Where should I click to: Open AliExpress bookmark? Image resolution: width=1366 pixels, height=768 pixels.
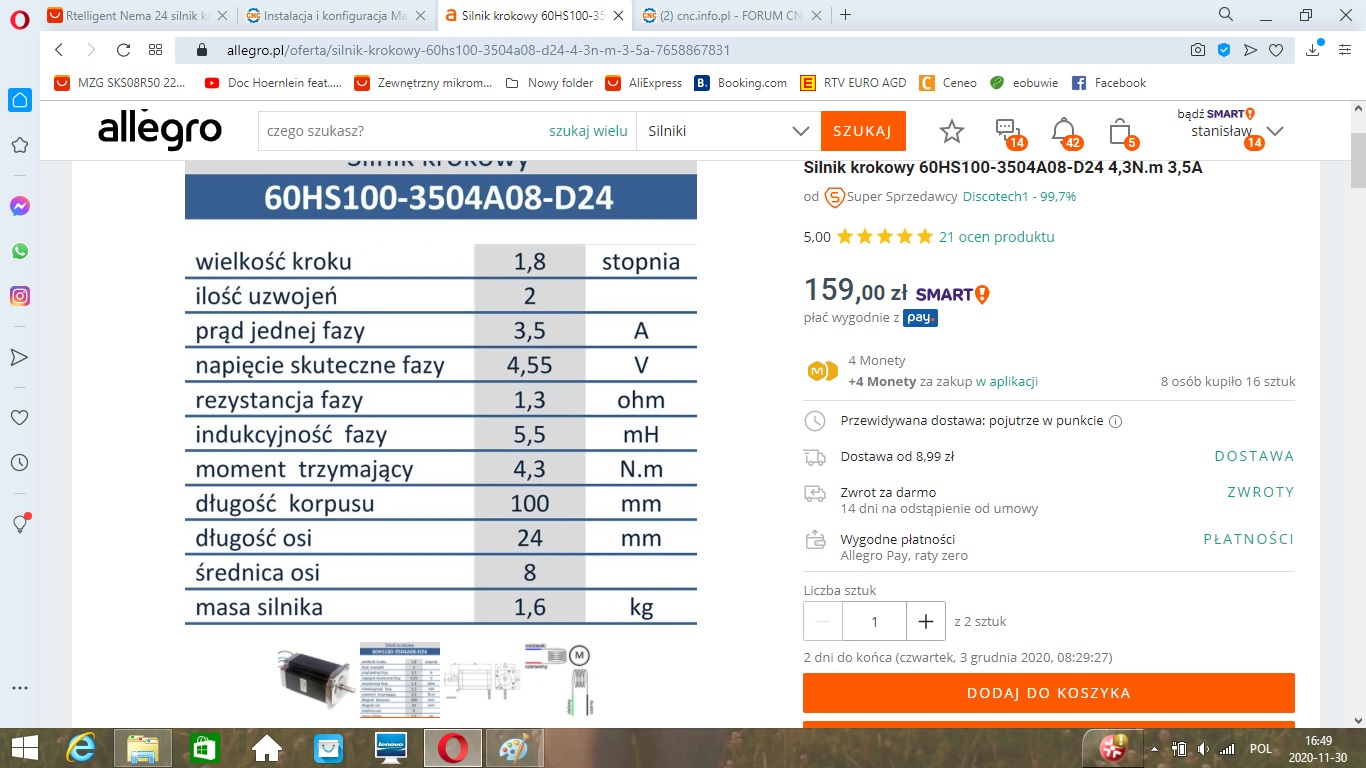[644, 83]
